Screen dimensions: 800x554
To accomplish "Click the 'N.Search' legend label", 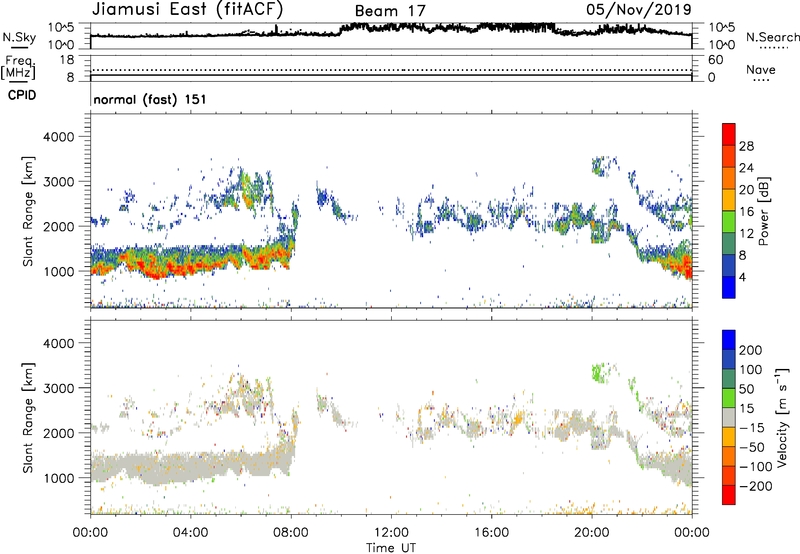I will tap(772, 37).
